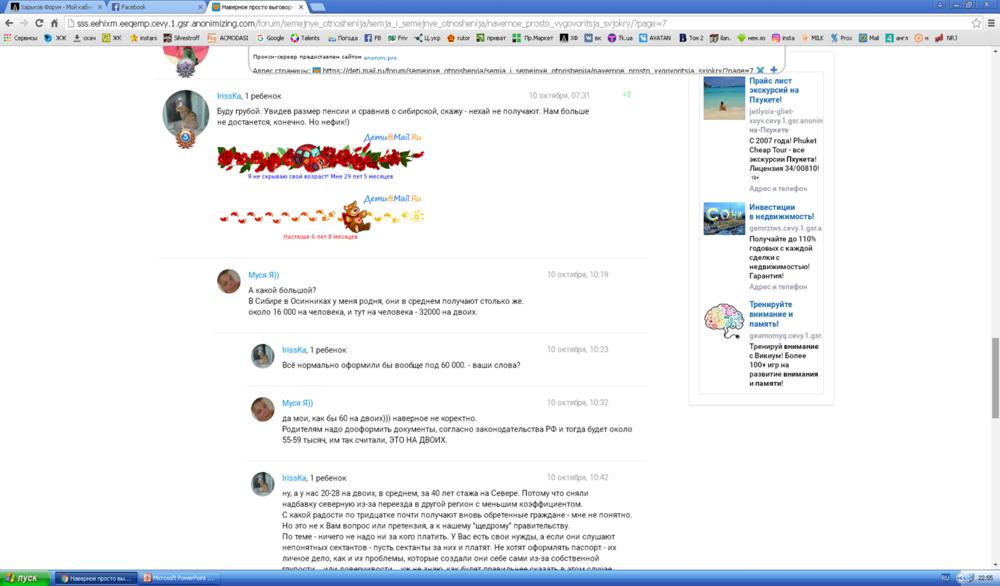
Task: Open the Chrome menu hamburger icon
Action: click(991, 23)
